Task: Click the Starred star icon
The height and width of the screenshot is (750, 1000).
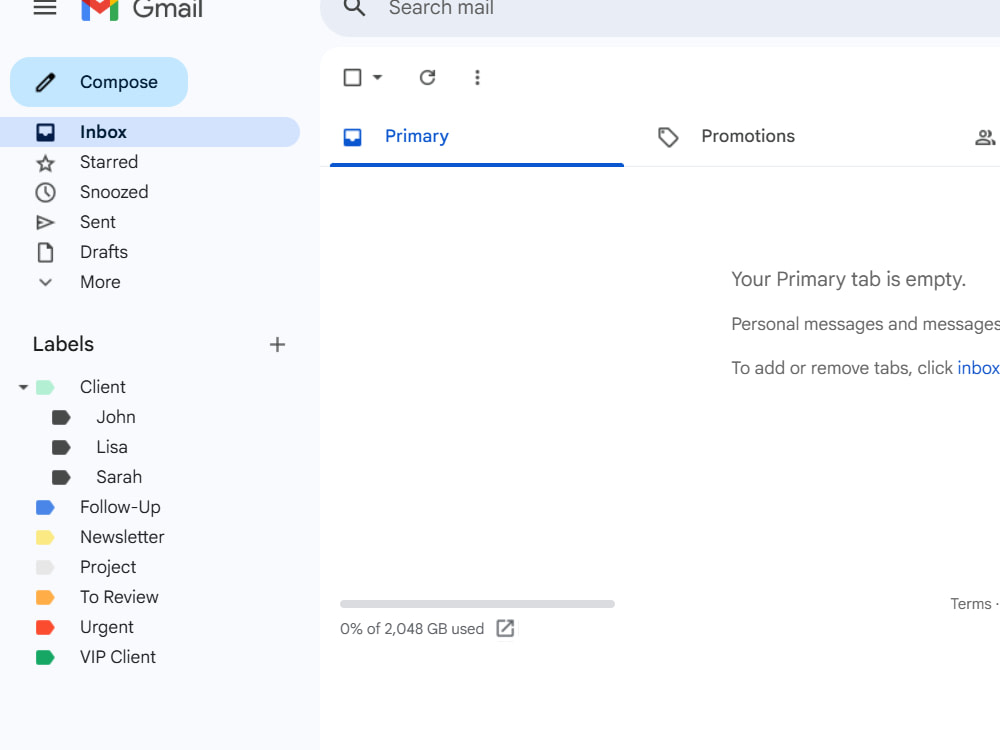Action: tap(45, 163)
